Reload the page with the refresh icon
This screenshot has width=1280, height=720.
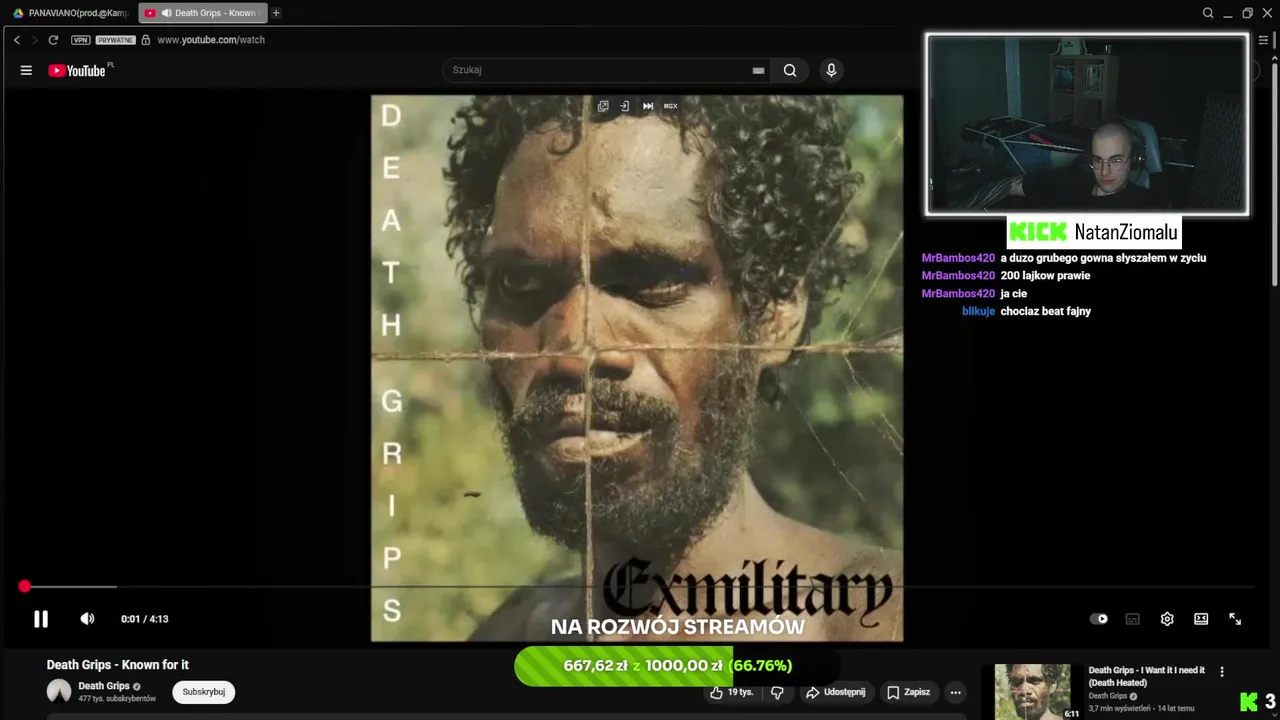pyautogui.click(x=53, y=40)
